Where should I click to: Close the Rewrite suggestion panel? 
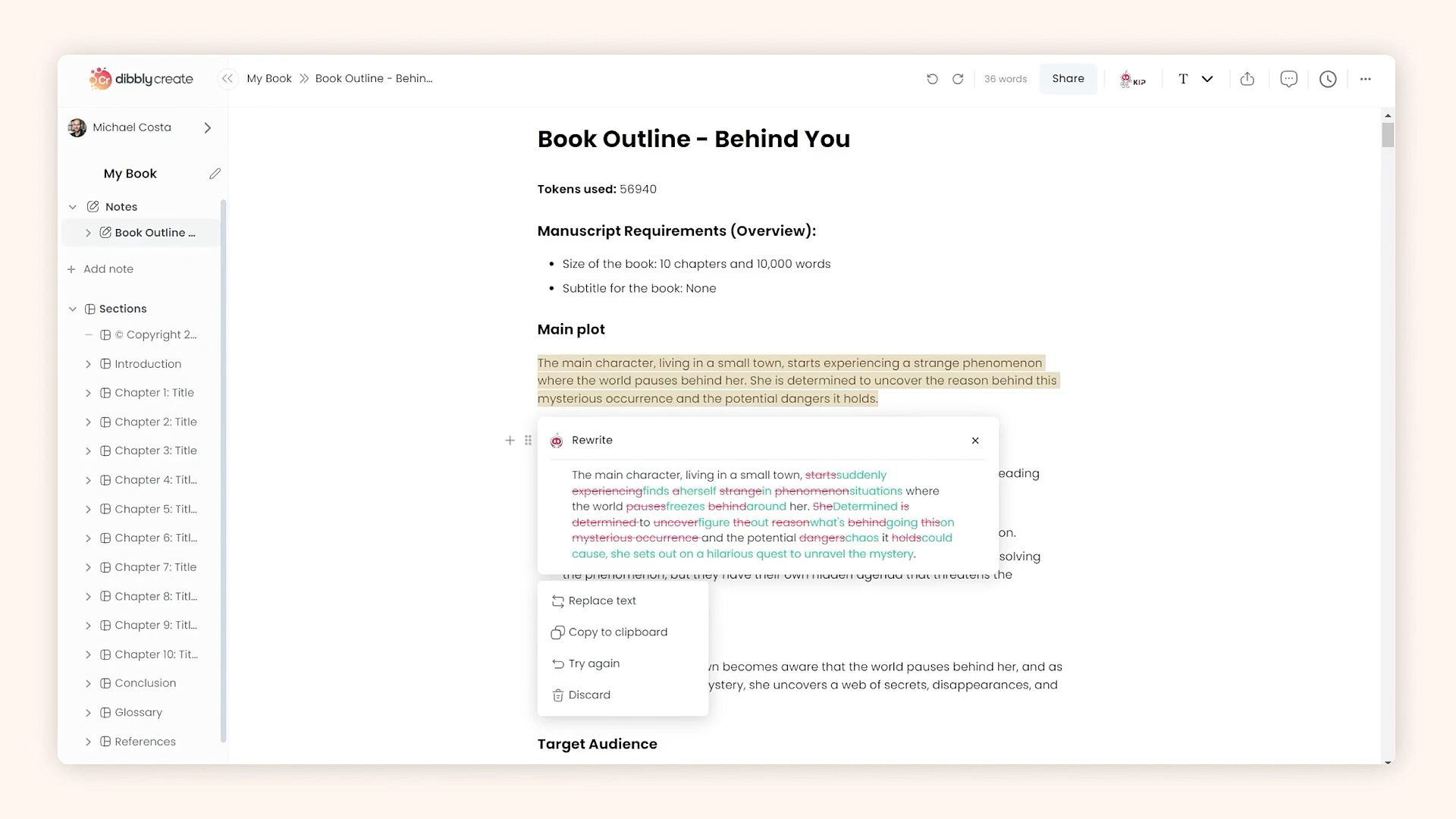(975, 441)
